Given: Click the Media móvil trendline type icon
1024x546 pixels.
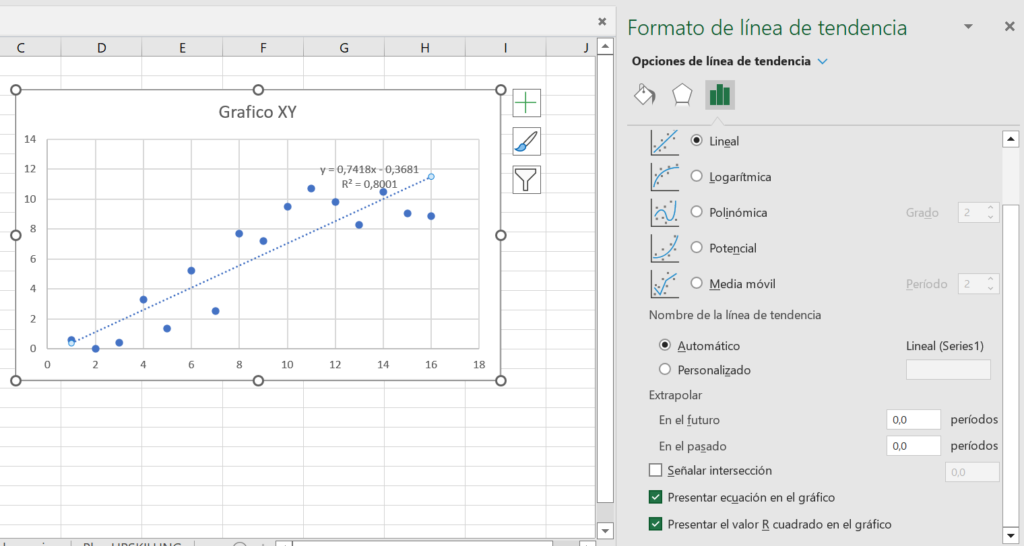Looking at the screenshot, I should pyautogui.click(x=664, y=284).
